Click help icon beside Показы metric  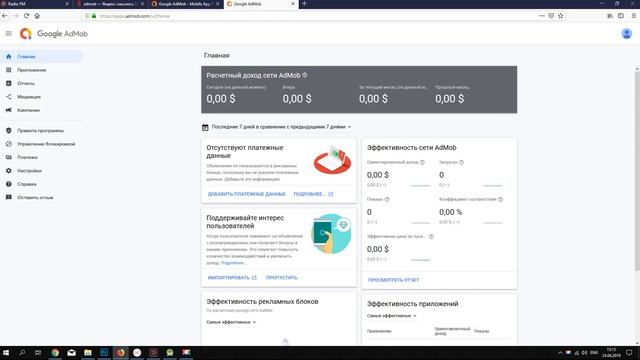(387, 200)
